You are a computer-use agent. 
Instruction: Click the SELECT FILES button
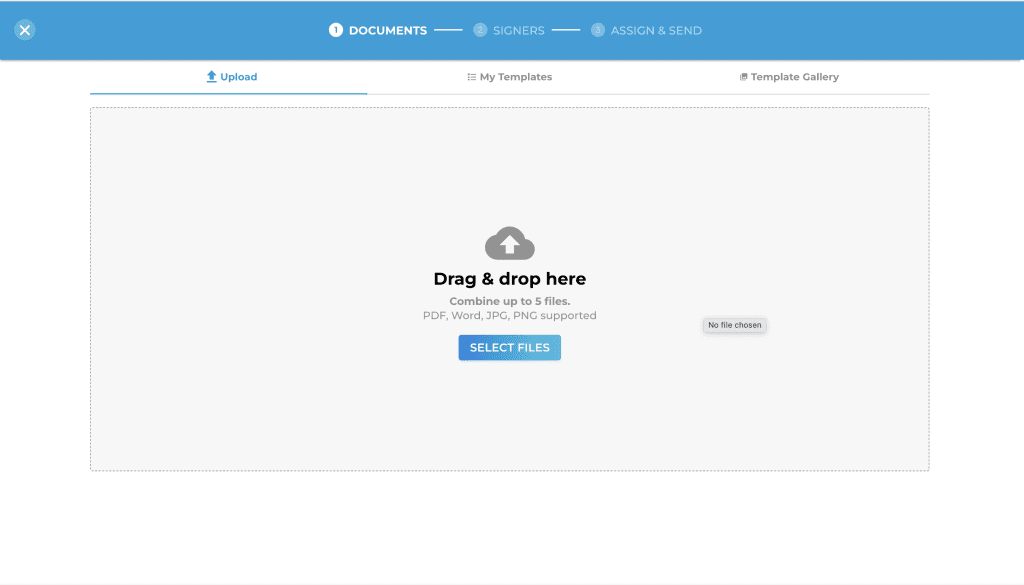[509, 347]
